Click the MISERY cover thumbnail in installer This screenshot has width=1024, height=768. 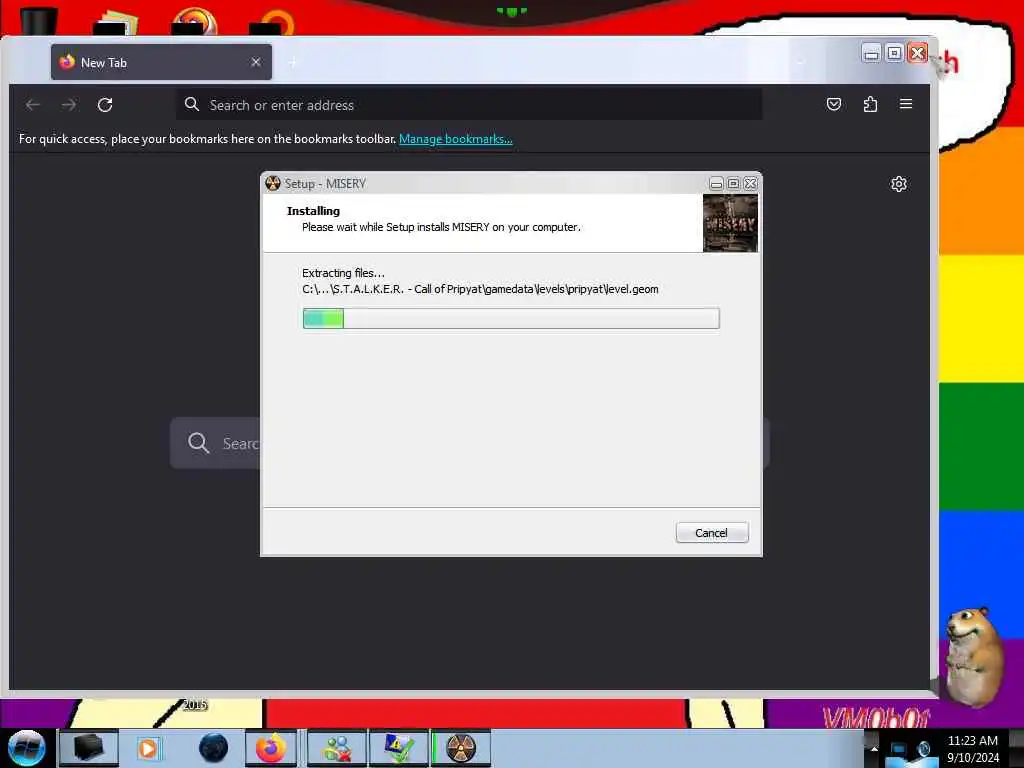730,223
